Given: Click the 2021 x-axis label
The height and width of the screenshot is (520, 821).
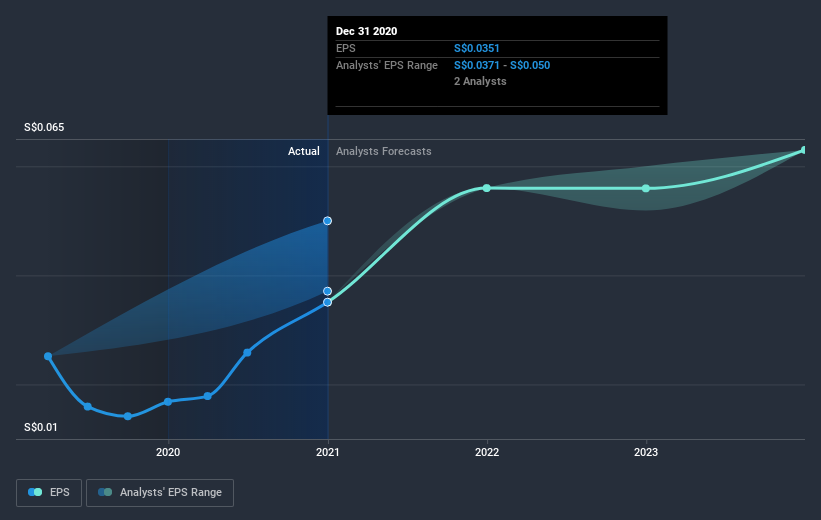Looking at the screenshot, I should [327, 452].
